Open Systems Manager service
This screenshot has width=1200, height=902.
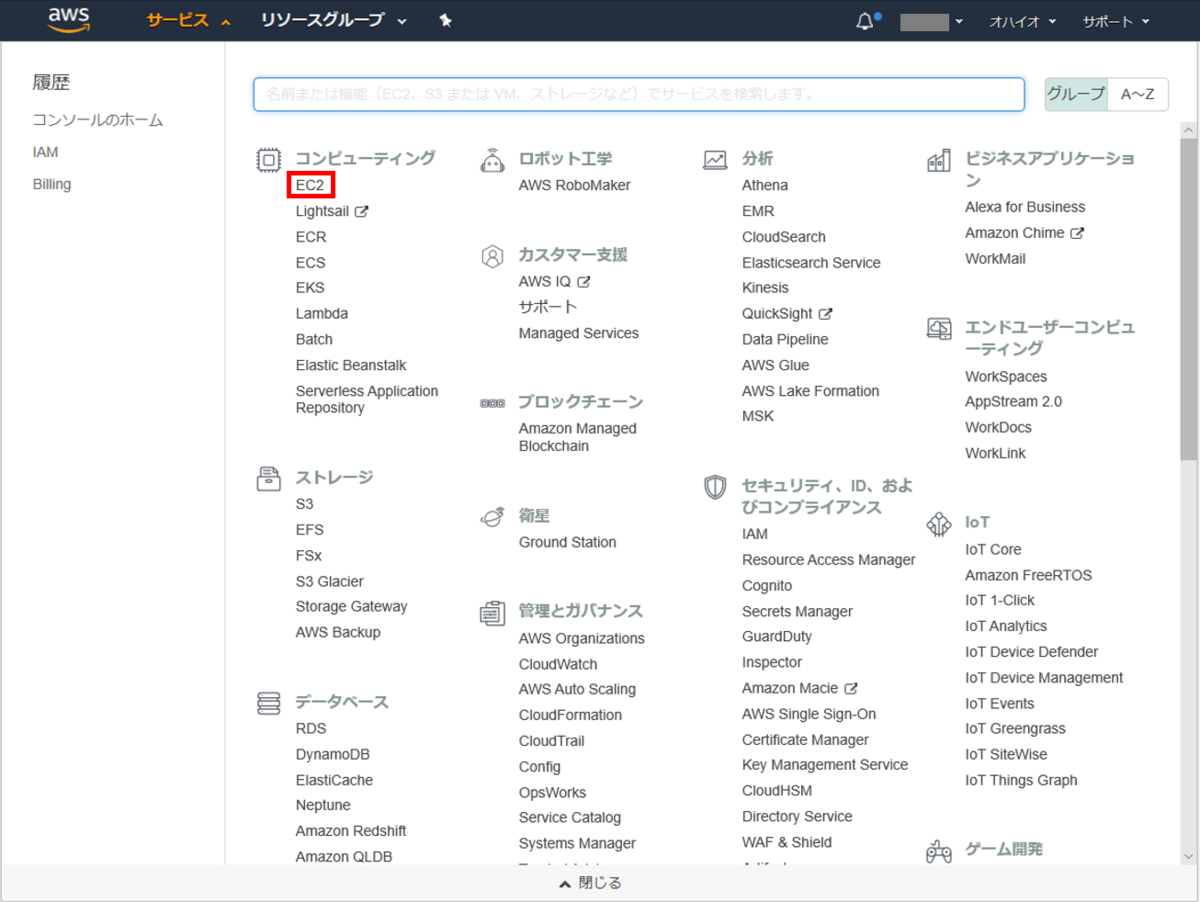click(577, 843)
